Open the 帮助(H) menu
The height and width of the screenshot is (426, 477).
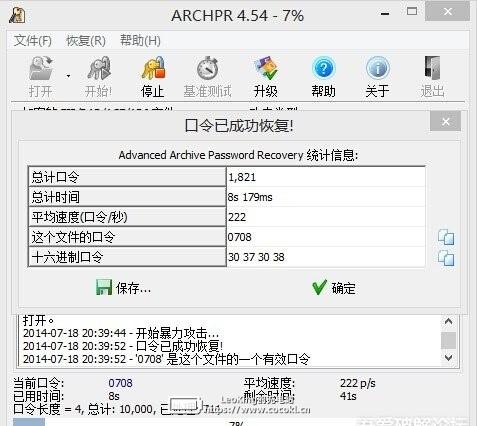[140, 41]
